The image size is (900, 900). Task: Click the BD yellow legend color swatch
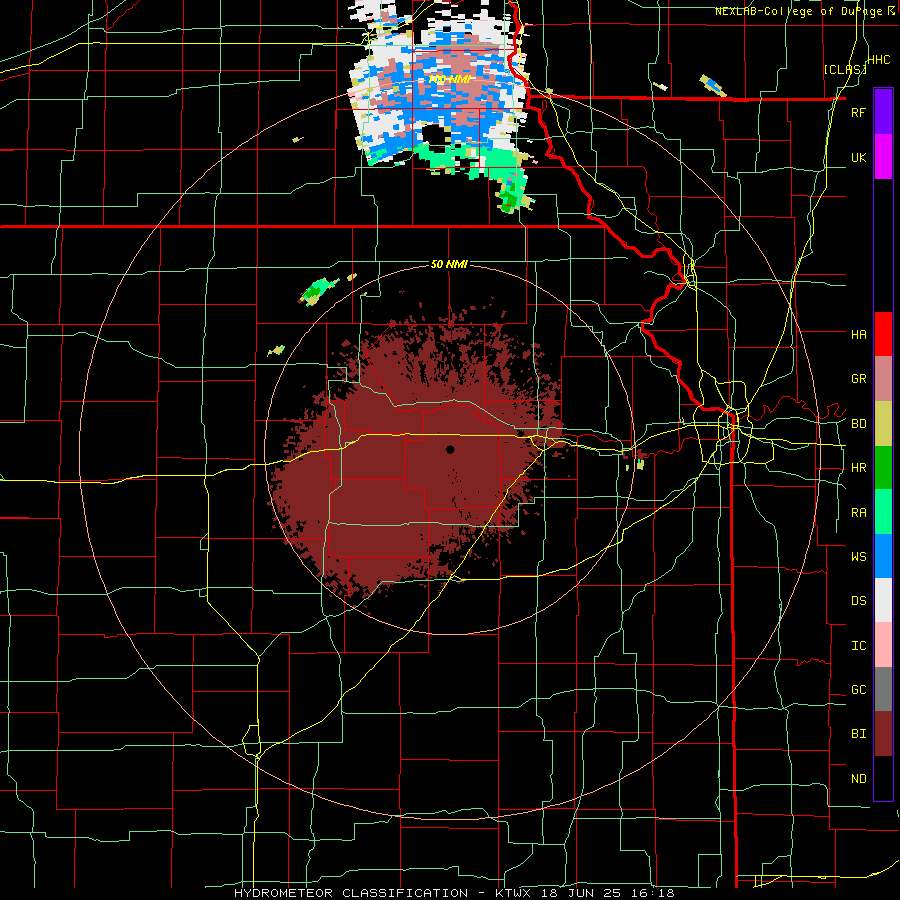coord(883,424)
